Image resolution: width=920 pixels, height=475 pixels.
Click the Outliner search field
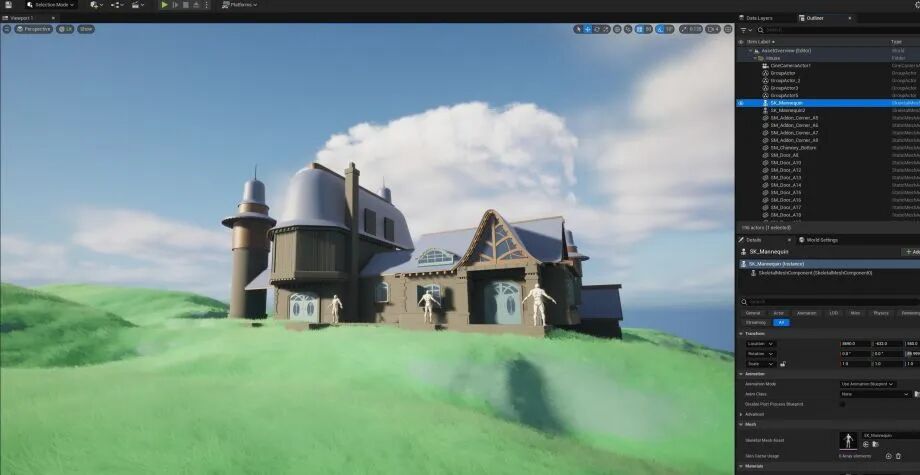click(839, 30)
